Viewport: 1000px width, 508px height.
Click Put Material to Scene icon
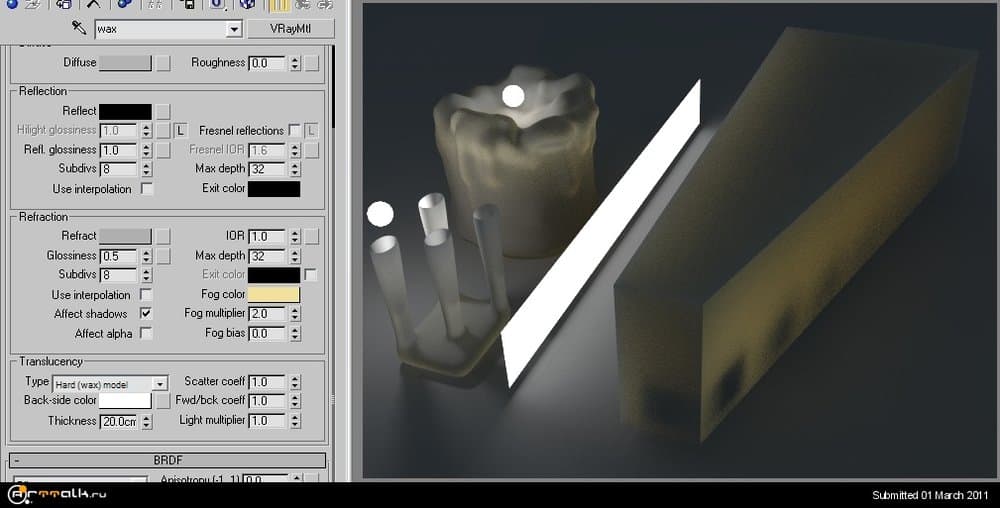click(x=34, y=4)
